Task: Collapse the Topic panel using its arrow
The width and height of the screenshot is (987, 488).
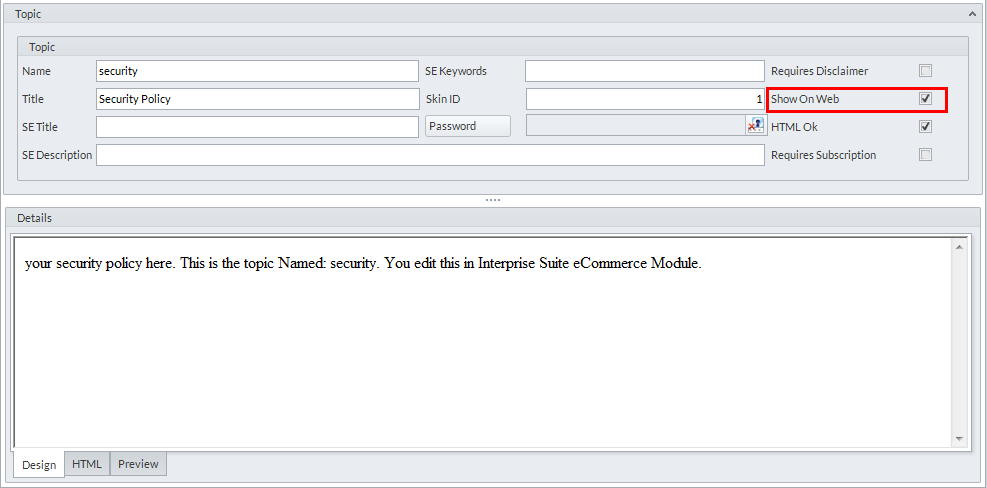Action: tap(972, 15)
